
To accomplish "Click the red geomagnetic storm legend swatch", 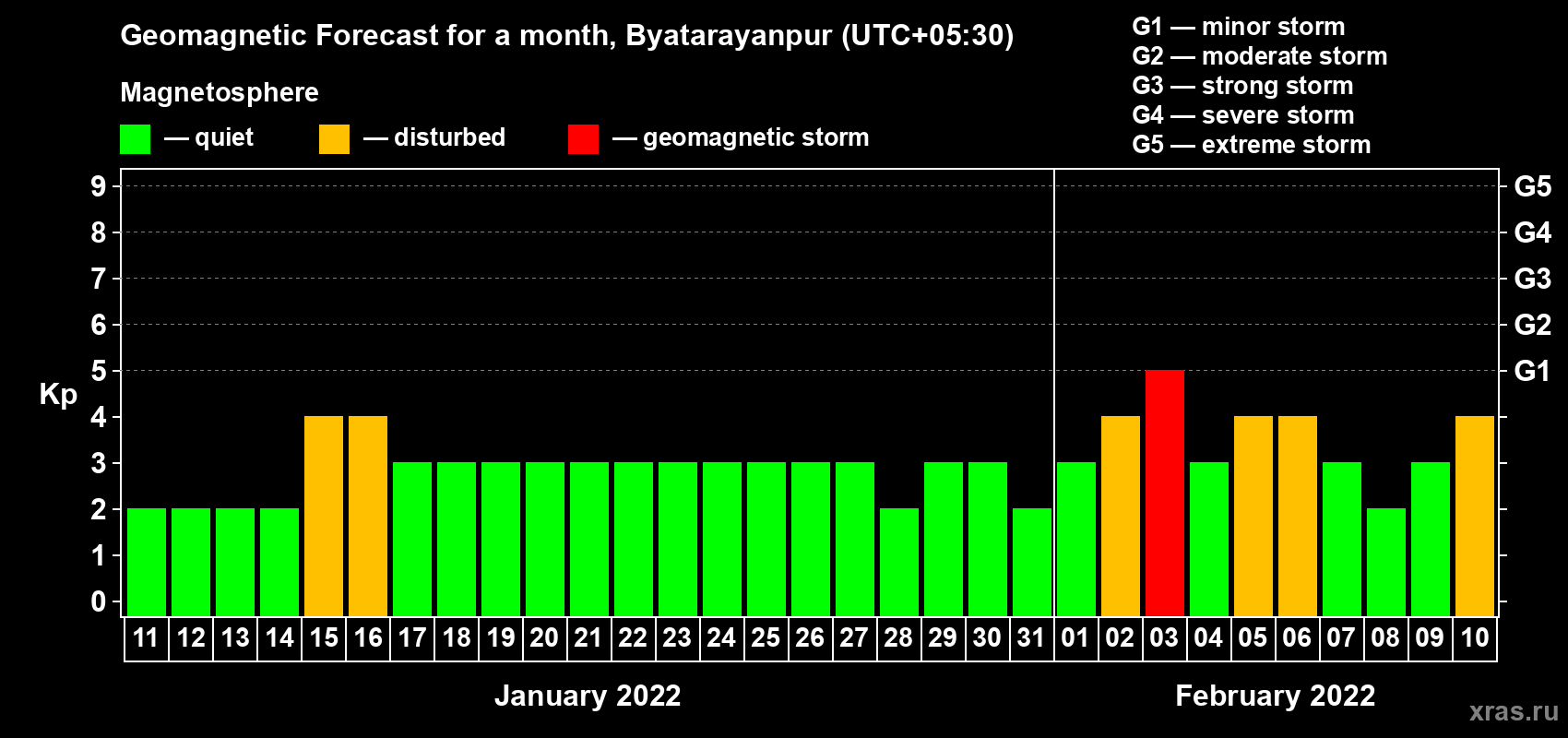I will coord(584,139).
